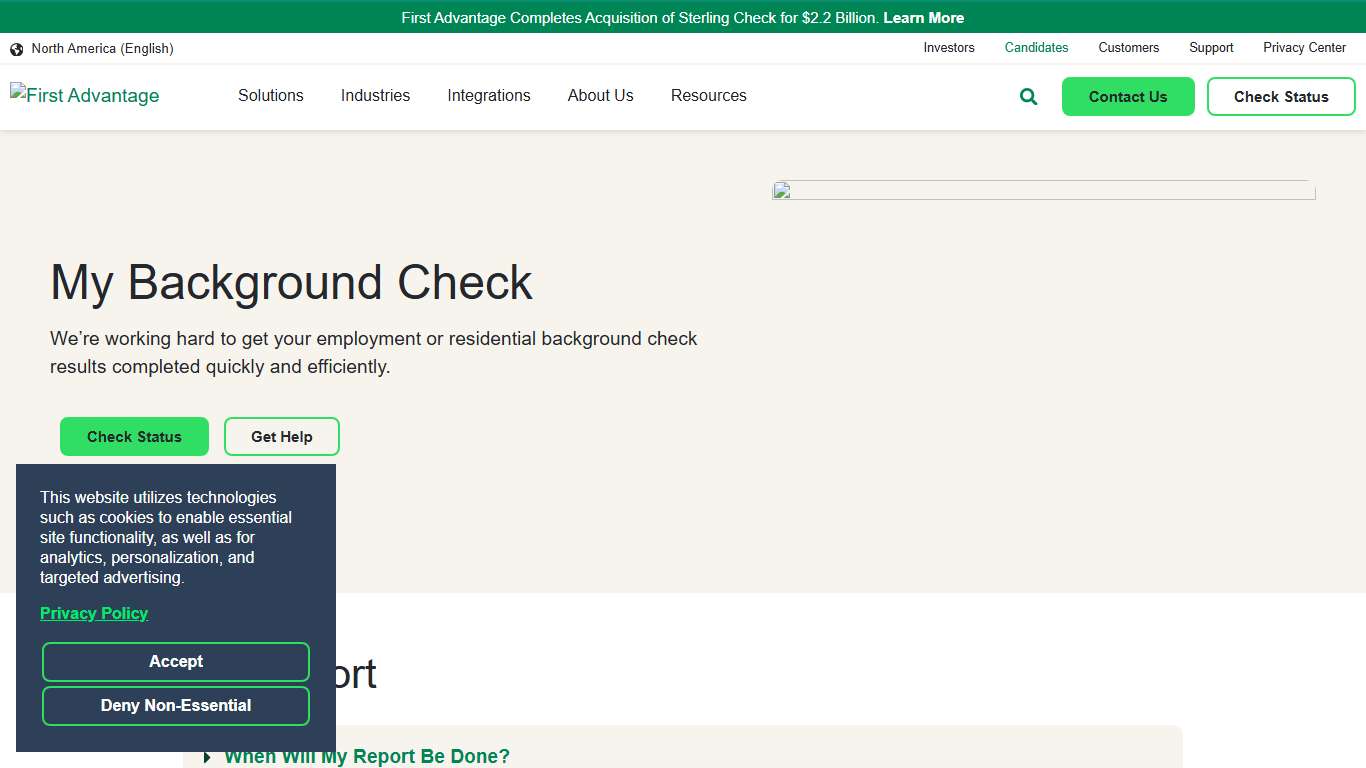Click the broken image placeholder icon
Screen dimensions: 1366x768
(781, 192)
